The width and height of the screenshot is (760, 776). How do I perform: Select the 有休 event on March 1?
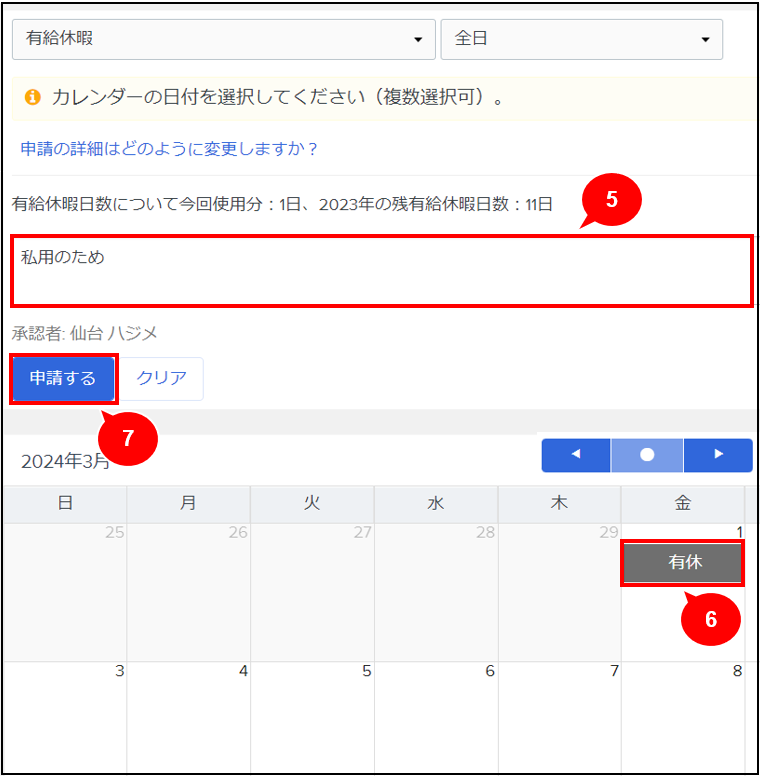pyautogui.click(x=683, y=563)
